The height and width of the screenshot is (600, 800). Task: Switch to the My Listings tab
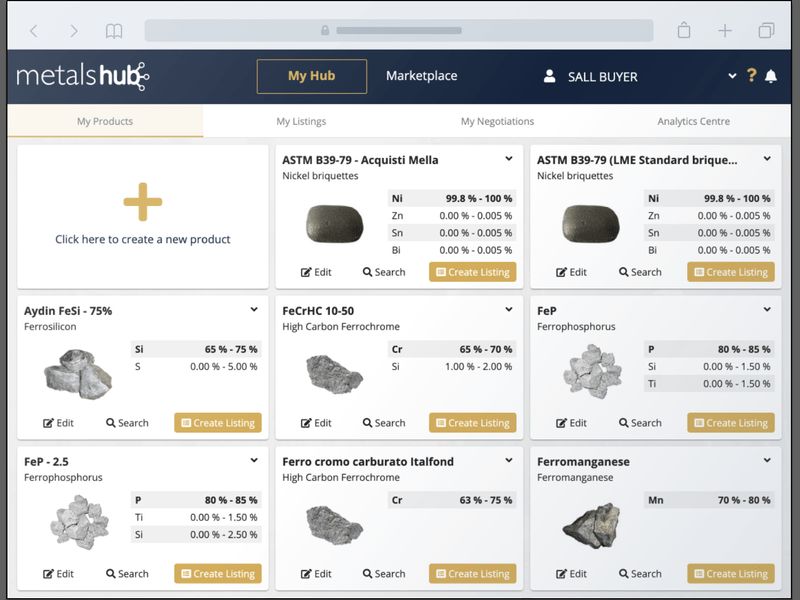(x=301, y=121)
